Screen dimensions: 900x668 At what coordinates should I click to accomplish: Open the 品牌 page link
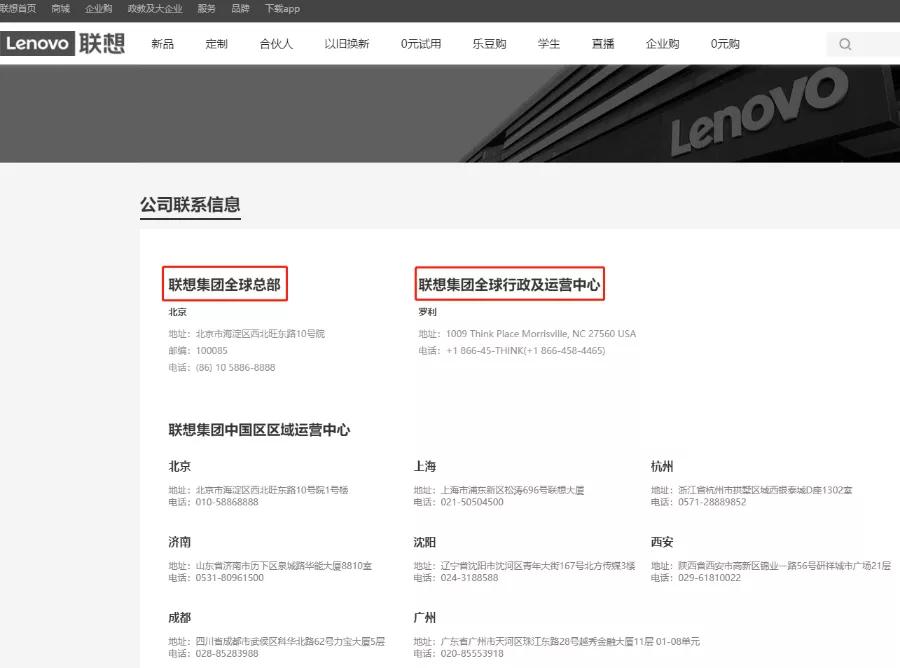(240, 8)
